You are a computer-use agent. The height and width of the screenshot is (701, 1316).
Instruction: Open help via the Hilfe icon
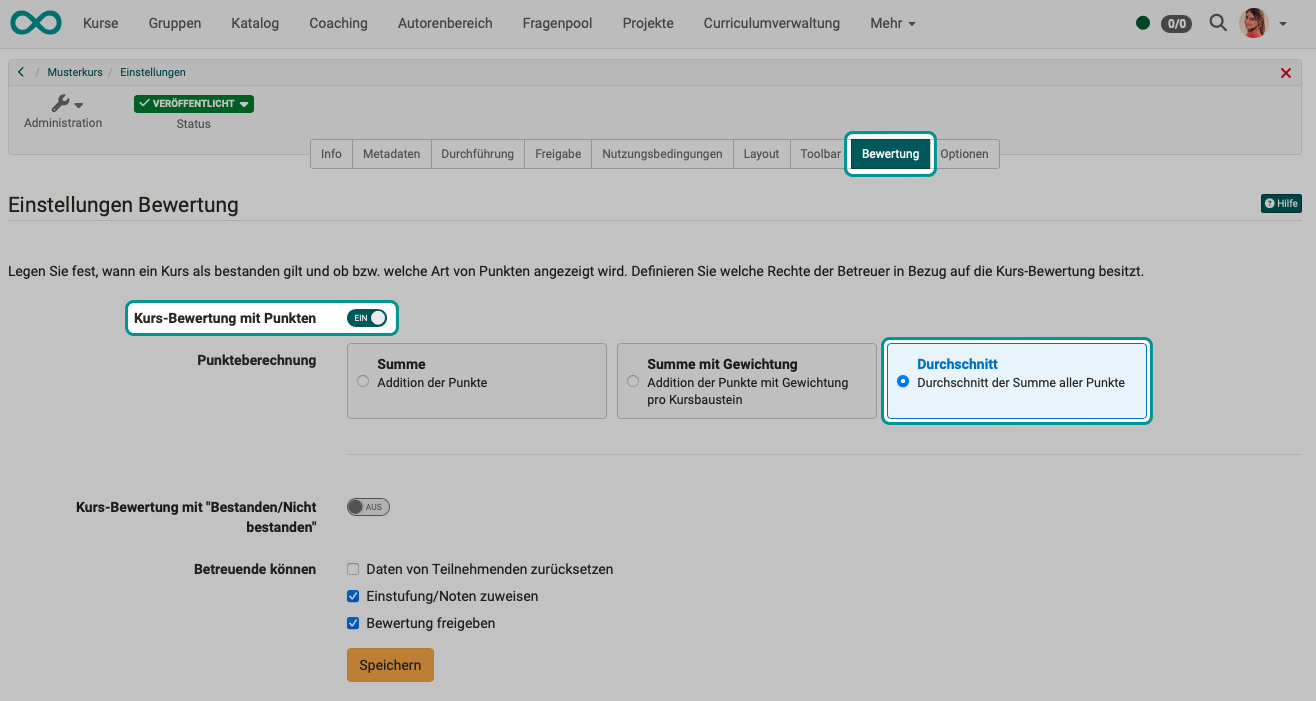click(x=1281, y=203)
